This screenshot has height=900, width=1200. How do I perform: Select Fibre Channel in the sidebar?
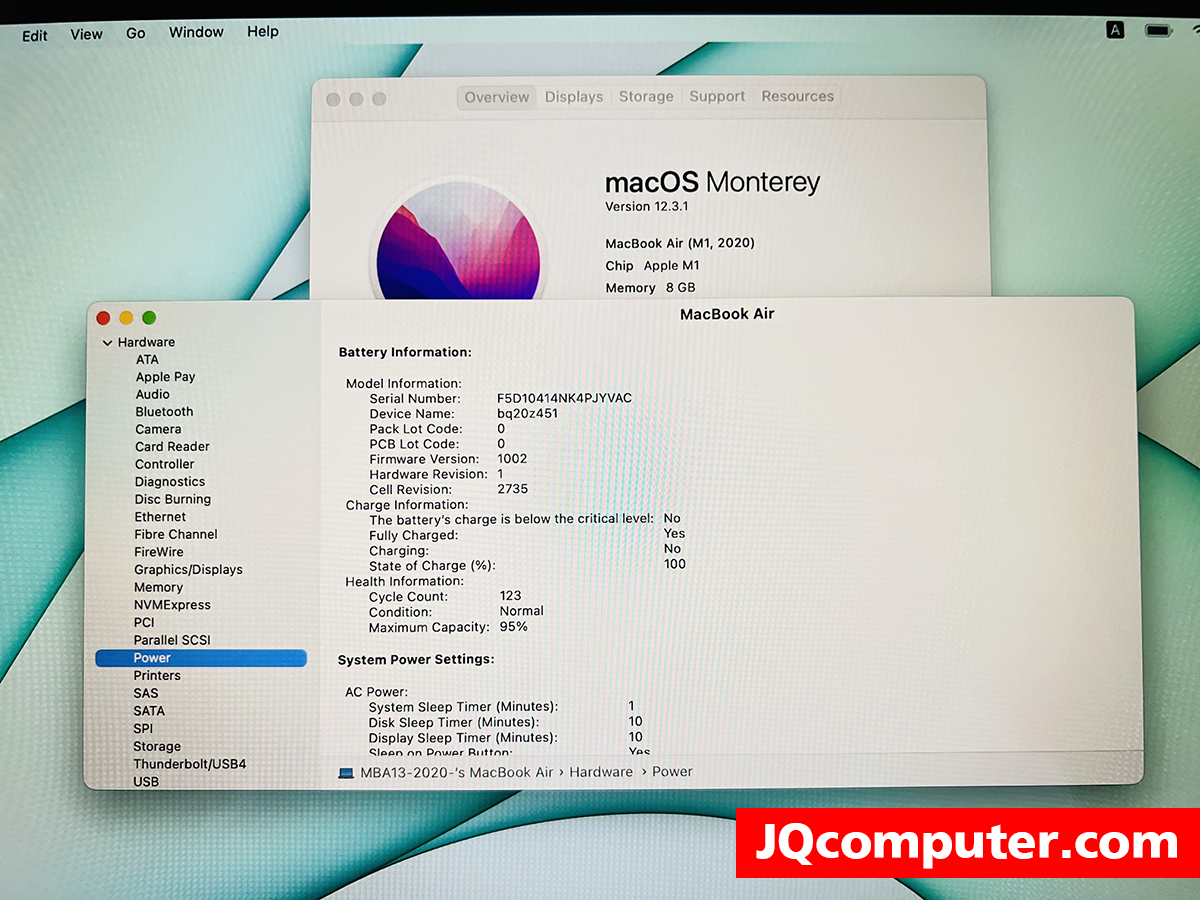175,535
